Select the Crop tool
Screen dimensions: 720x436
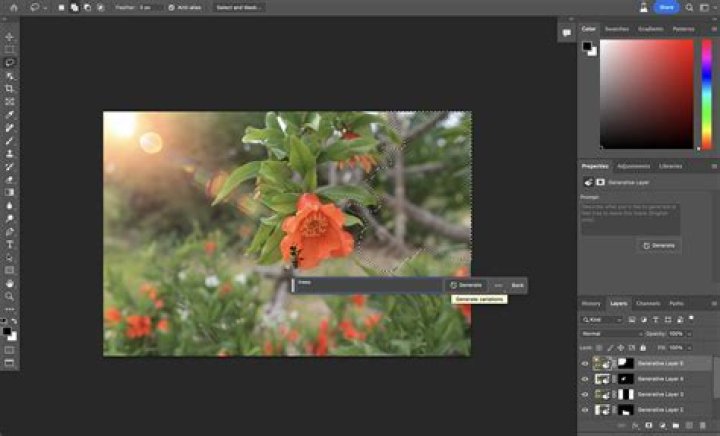coord(10,88)
